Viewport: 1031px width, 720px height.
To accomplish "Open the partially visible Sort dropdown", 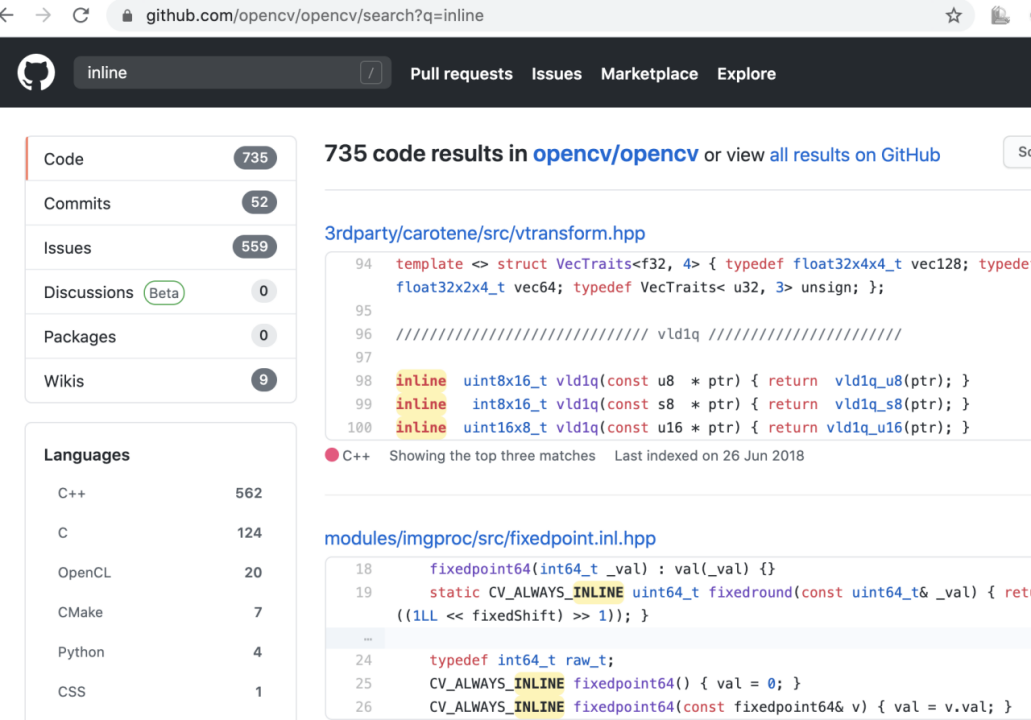I will tap(1017, 152).
